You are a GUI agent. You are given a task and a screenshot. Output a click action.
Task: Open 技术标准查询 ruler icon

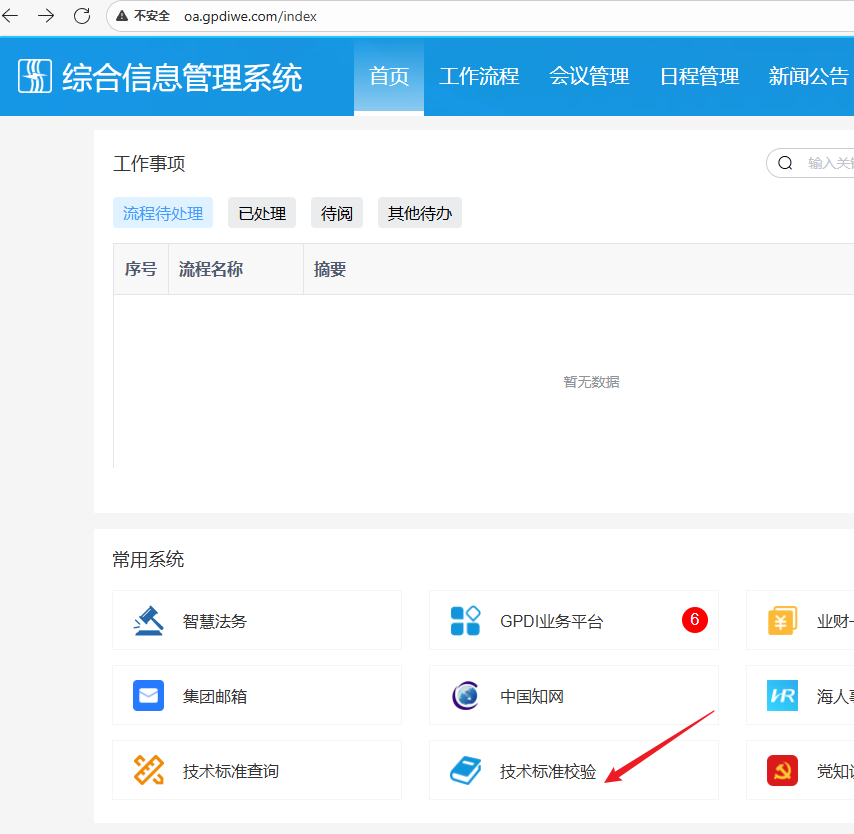[149, 771]
